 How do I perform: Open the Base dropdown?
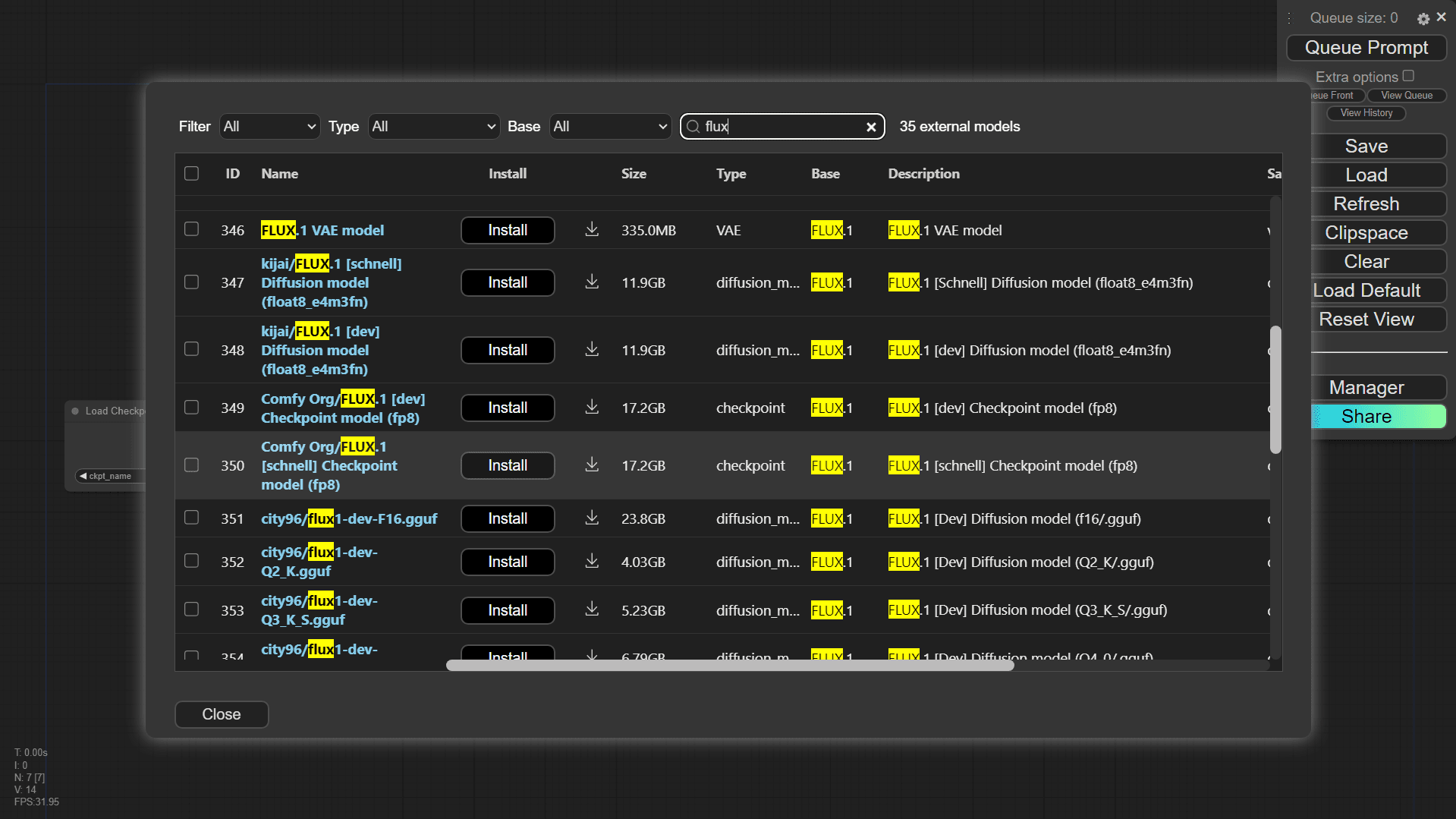(x=610, y=127)
